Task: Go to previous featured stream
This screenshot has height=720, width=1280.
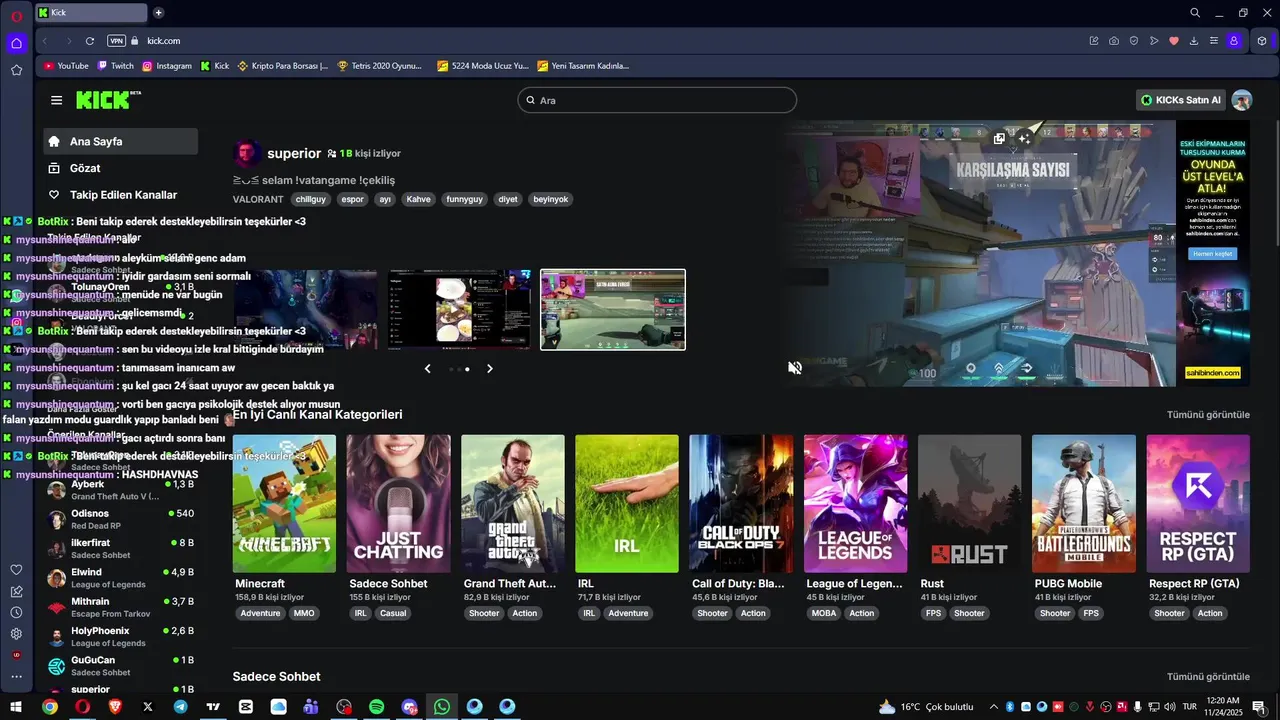Action: point(428,369)
